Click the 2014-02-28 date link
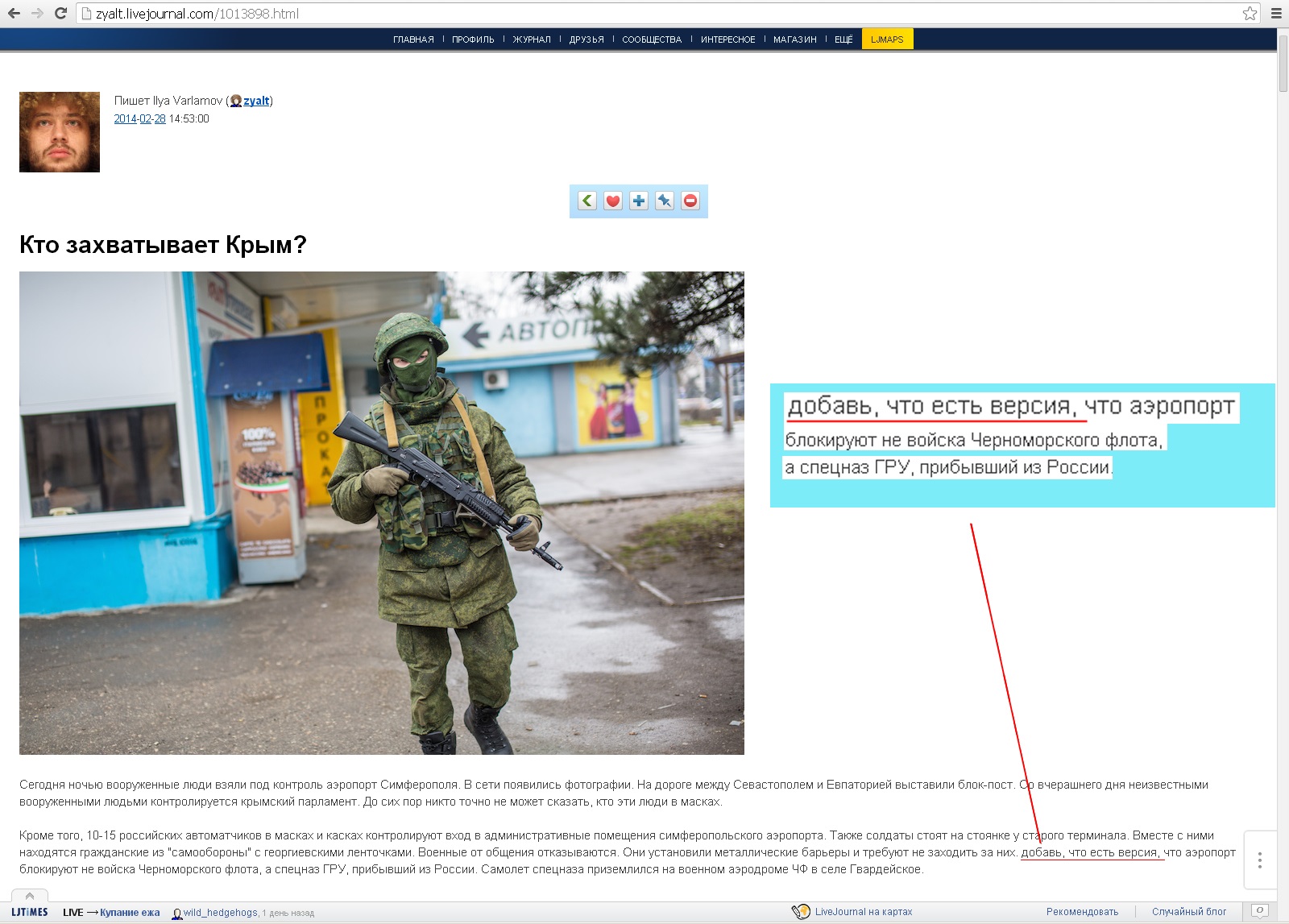 [x=139, y=118]
